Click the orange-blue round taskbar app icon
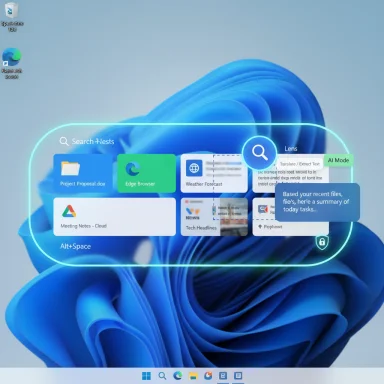The image size is (384, 384). [x=208, y=376]
